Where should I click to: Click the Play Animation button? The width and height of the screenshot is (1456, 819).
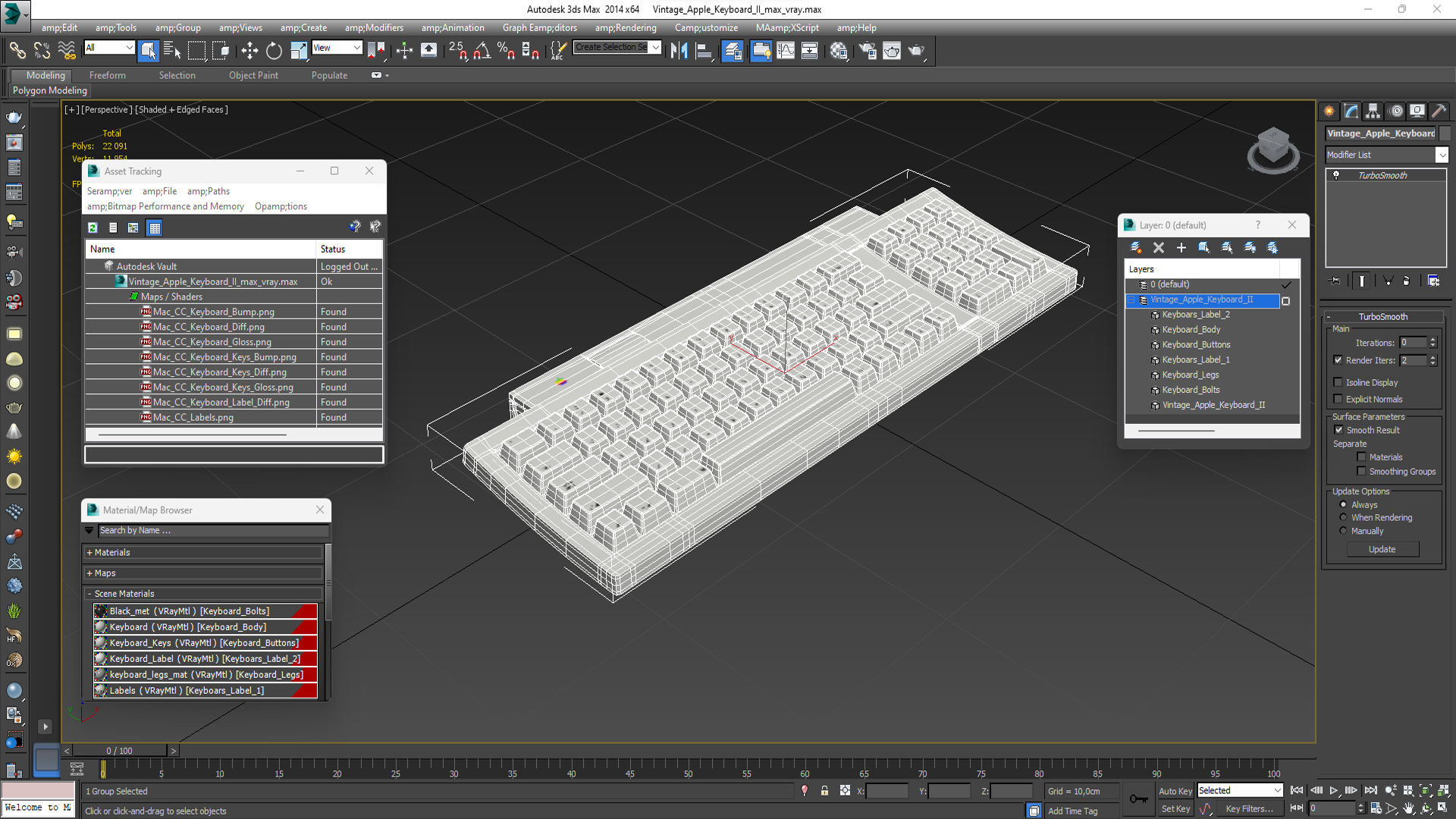coord(1334,791)
